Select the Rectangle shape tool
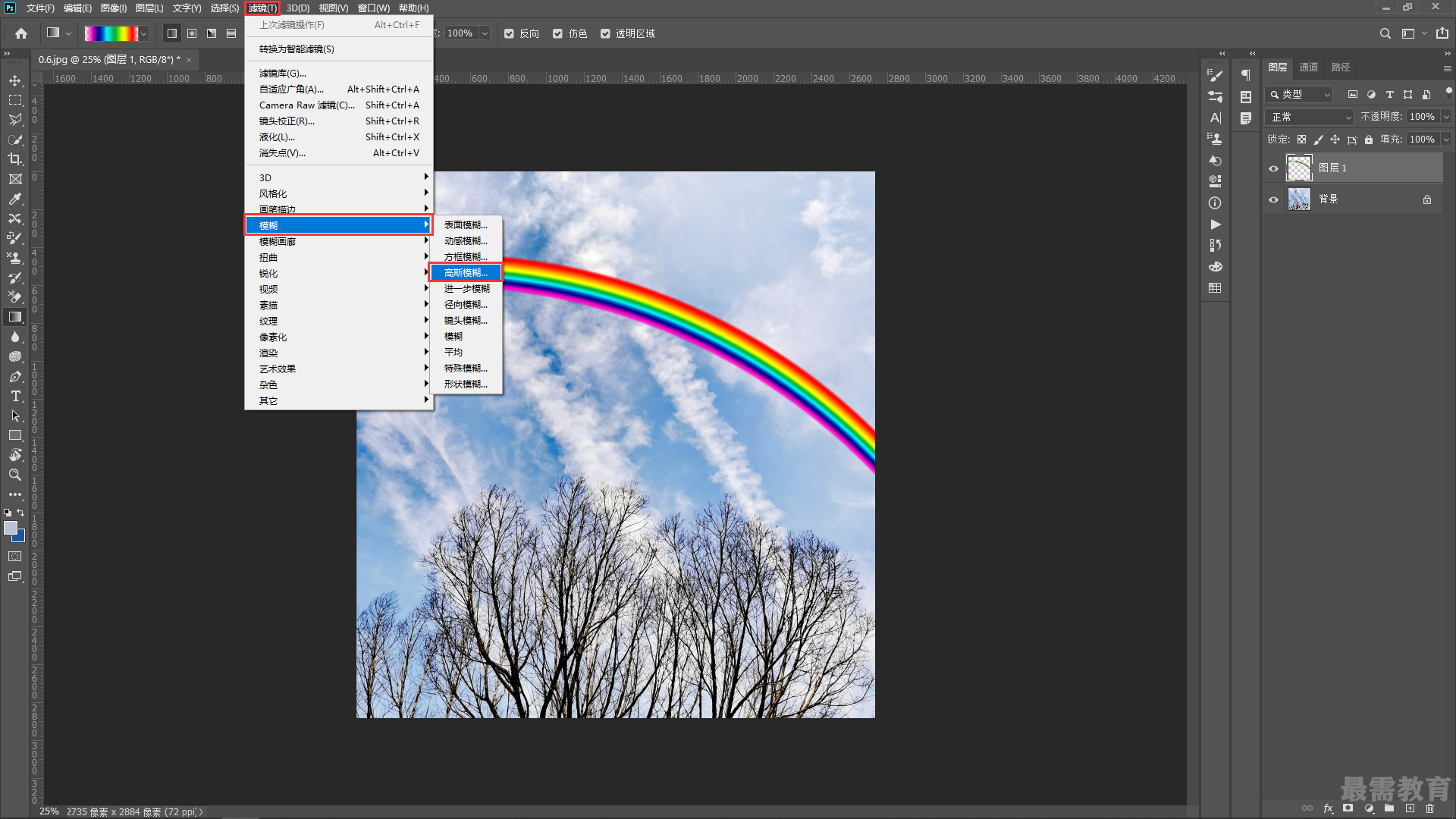Screen dimensions: 1456x819 [x=15, y=435]
